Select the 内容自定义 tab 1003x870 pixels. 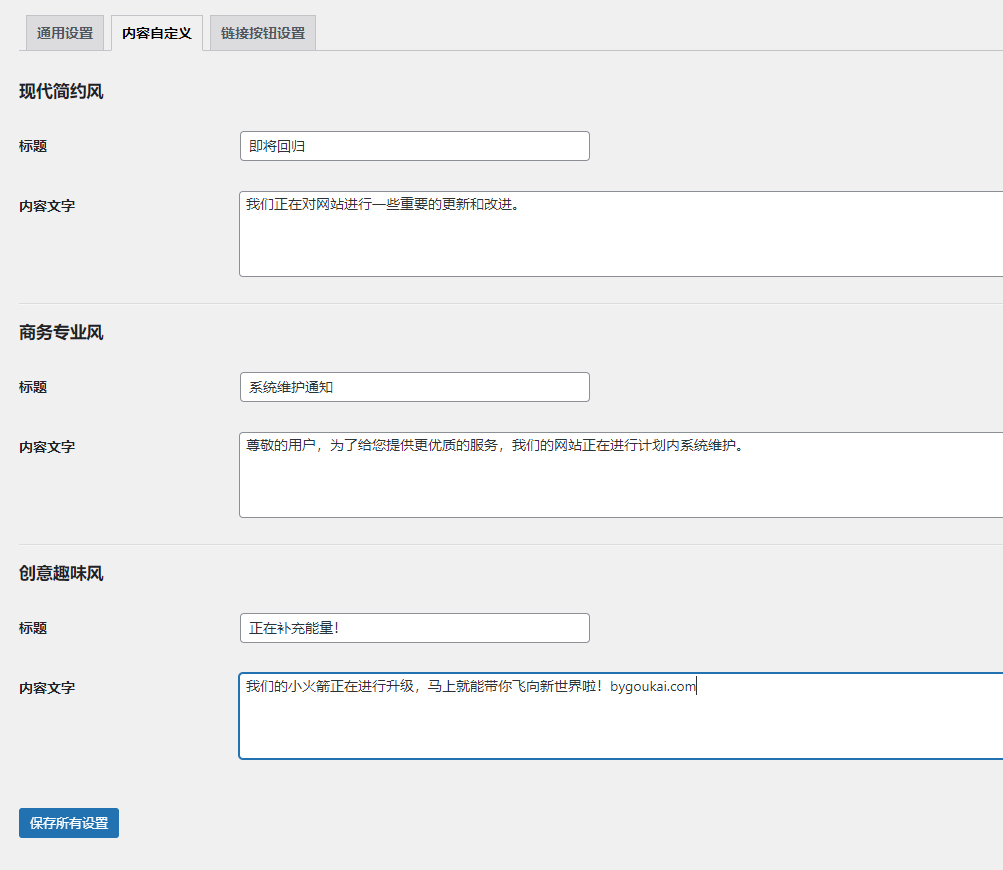[x=157, y=33]
